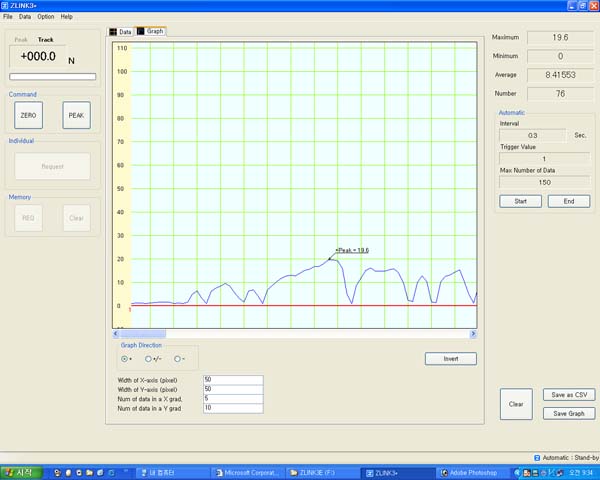Click the graph's horizontal scrollbar right arrow
Viewport: 600px width, 480px height.
[473, 333]
